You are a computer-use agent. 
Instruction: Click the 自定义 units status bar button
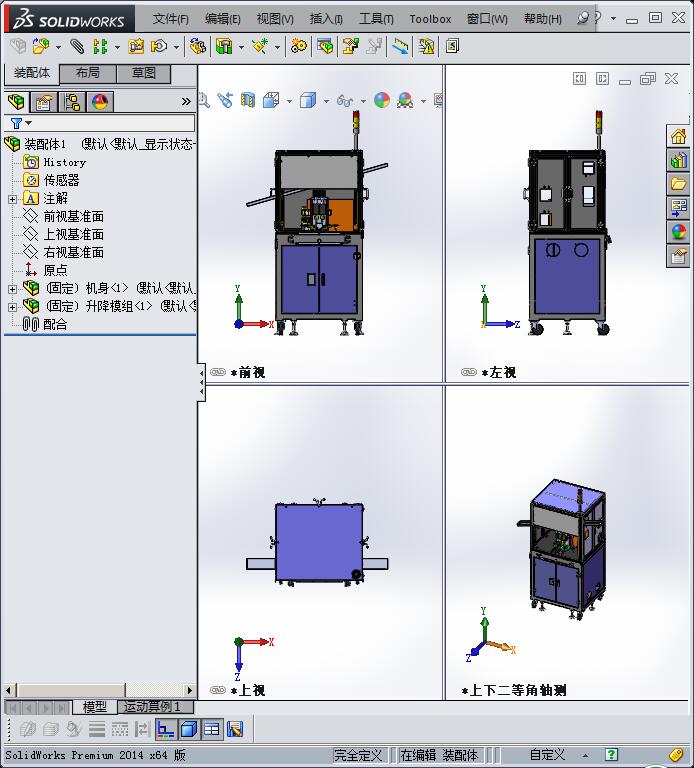coord(547,755)
